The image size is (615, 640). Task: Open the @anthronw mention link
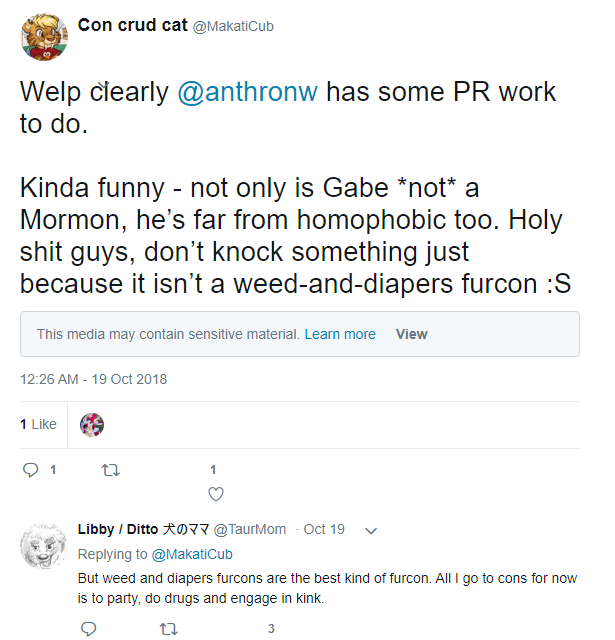[249, 93]
